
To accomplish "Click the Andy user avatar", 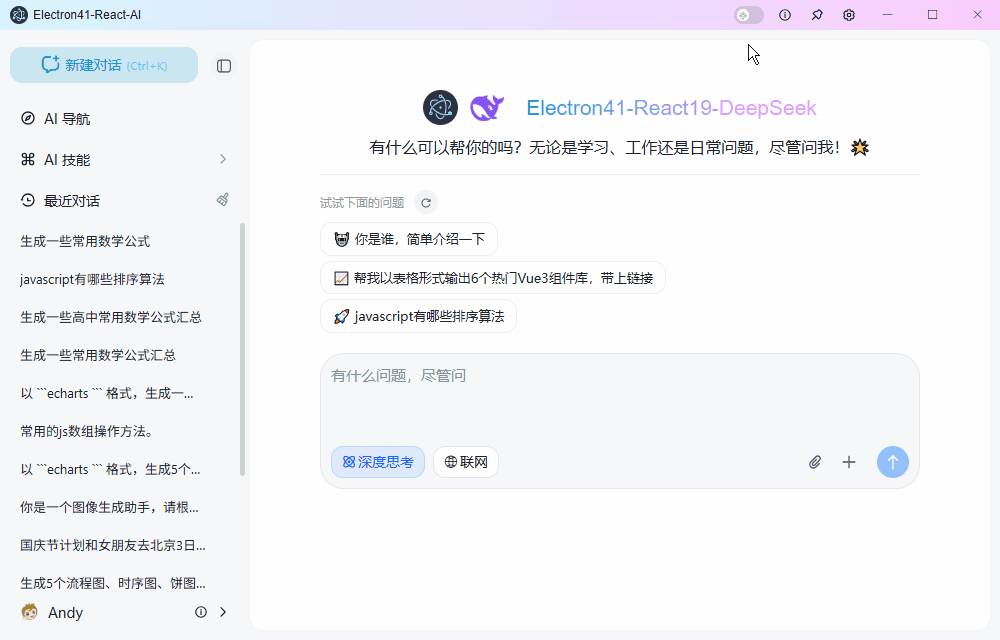I will click(29, 612).
